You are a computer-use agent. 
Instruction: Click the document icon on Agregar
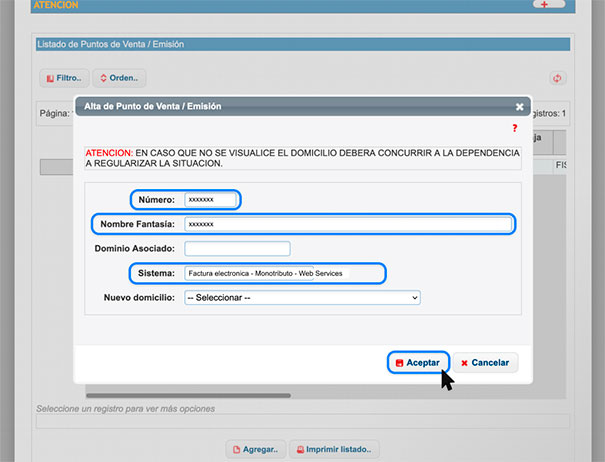(x=237, y=450)
